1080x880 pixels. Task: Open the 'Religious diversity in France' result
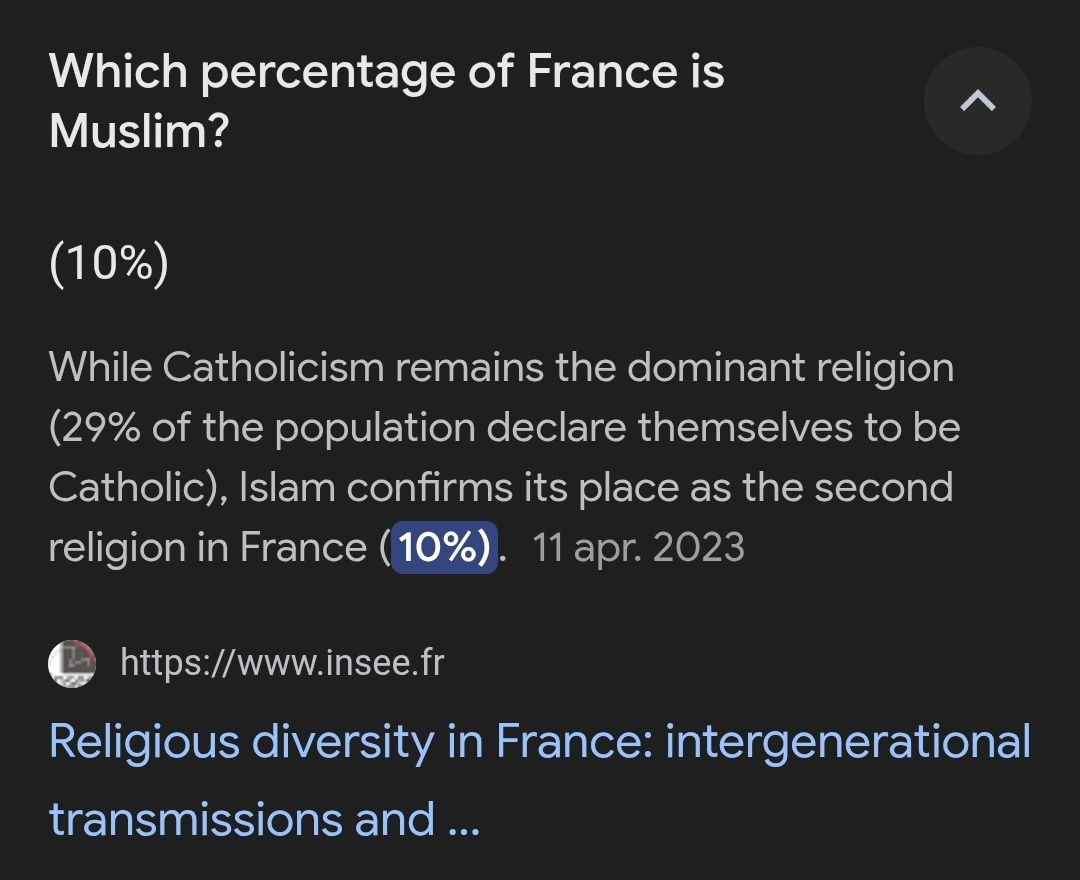[x=539, y=780]
